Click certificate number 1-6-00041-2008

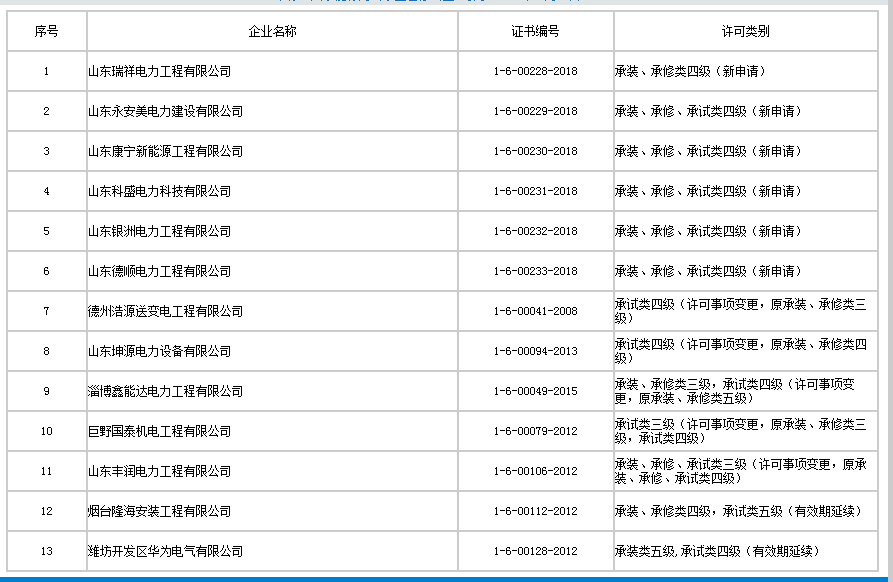535,312
